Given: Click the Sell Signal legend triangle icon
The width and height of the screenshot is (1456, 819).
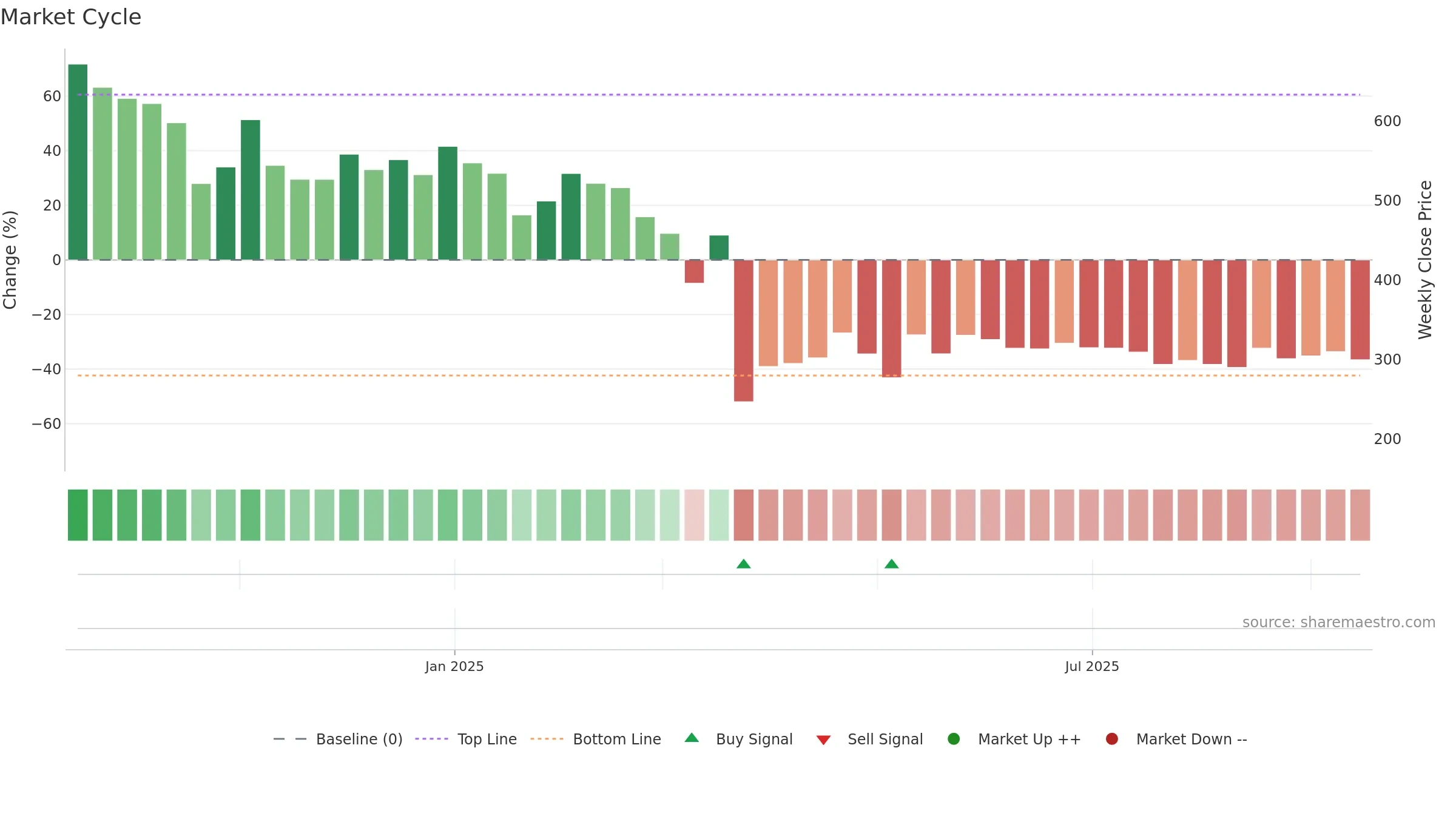Looking at the screenshot, I should tap(823, 740).
